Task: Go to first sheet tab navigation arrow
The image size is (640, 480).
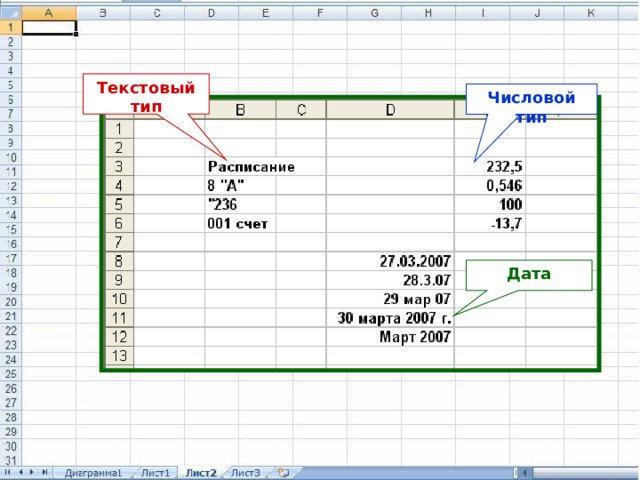Action: pyautogui.click(x=8, y=472)
